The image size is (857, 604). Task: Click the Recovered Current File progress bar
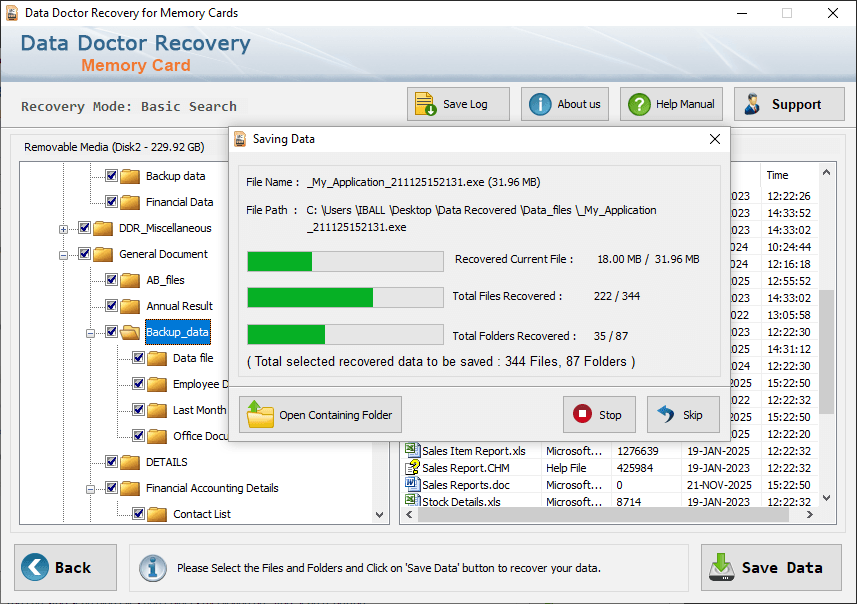coord(345,261)
